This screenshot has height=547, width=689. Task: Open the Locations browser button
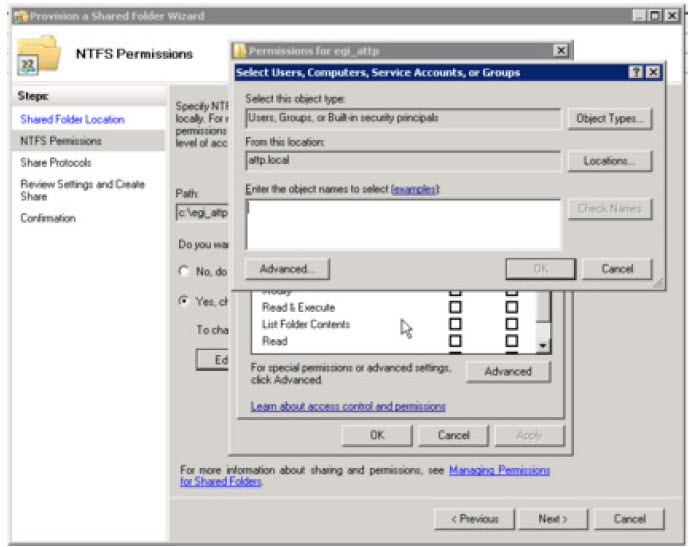pos(609,161)
